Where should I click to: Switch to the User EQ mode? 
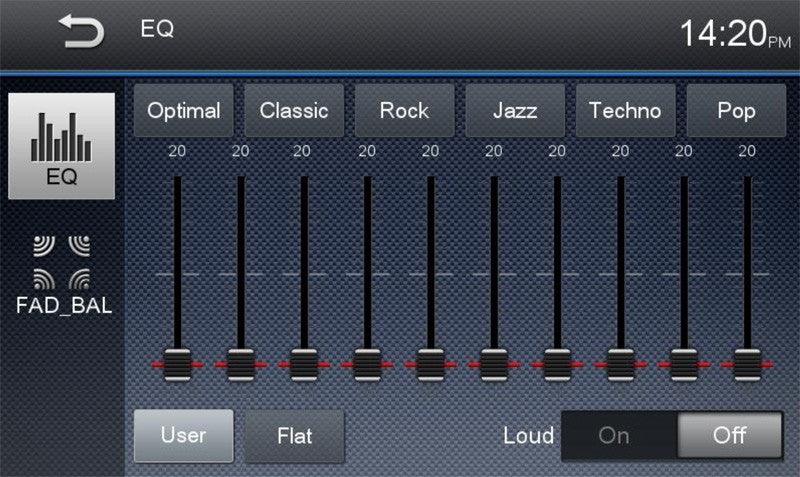click(184, 436)
